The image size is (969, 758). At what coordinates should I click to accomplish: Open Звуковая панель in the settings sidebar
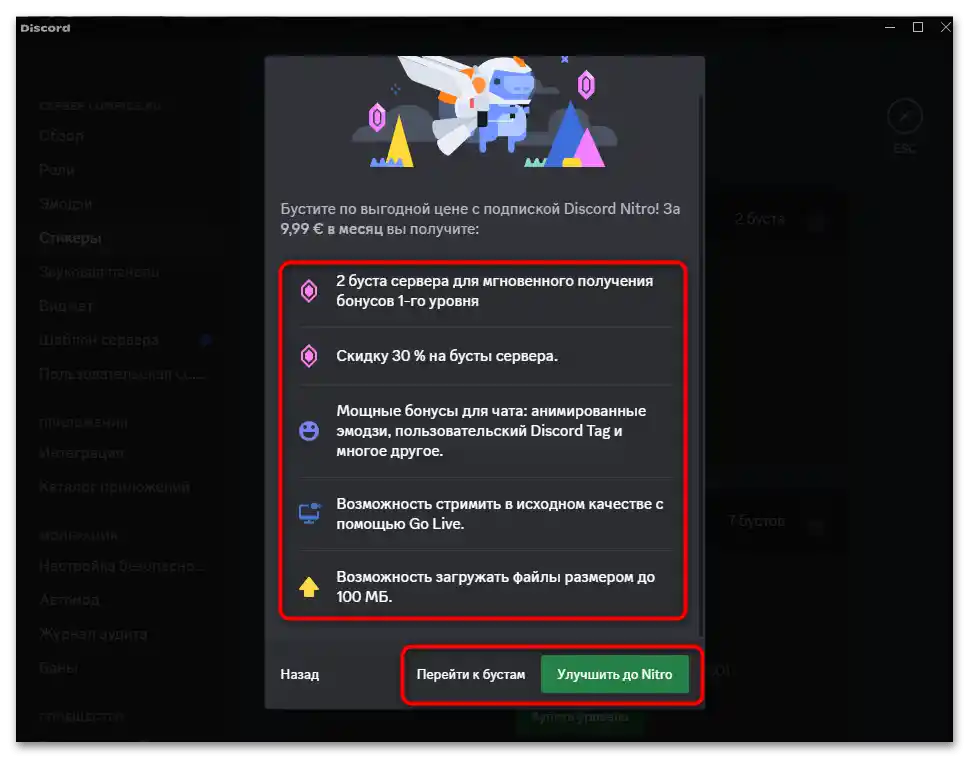(x=99, y=272)
